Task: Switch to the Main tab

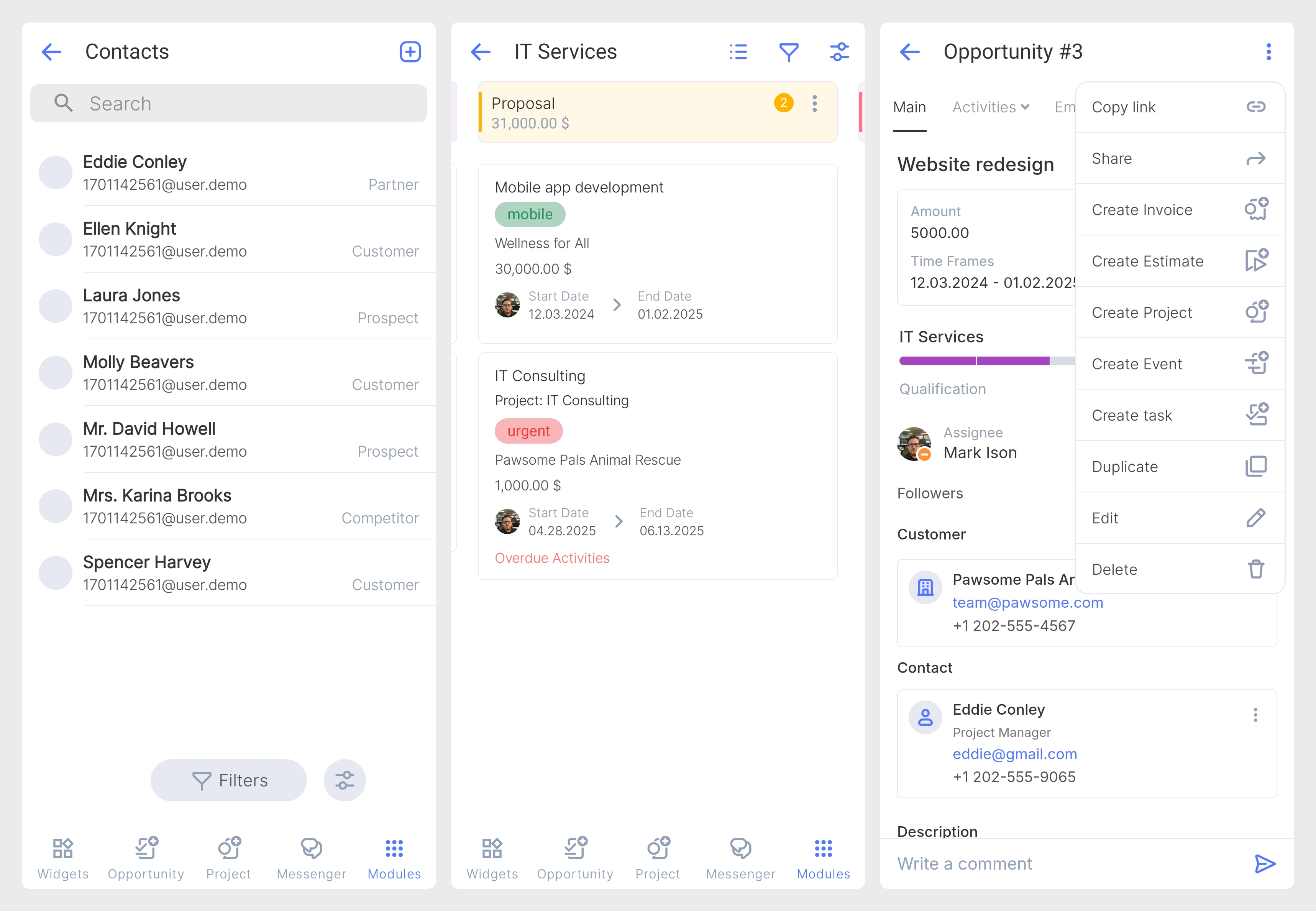Action: (909, 107)
